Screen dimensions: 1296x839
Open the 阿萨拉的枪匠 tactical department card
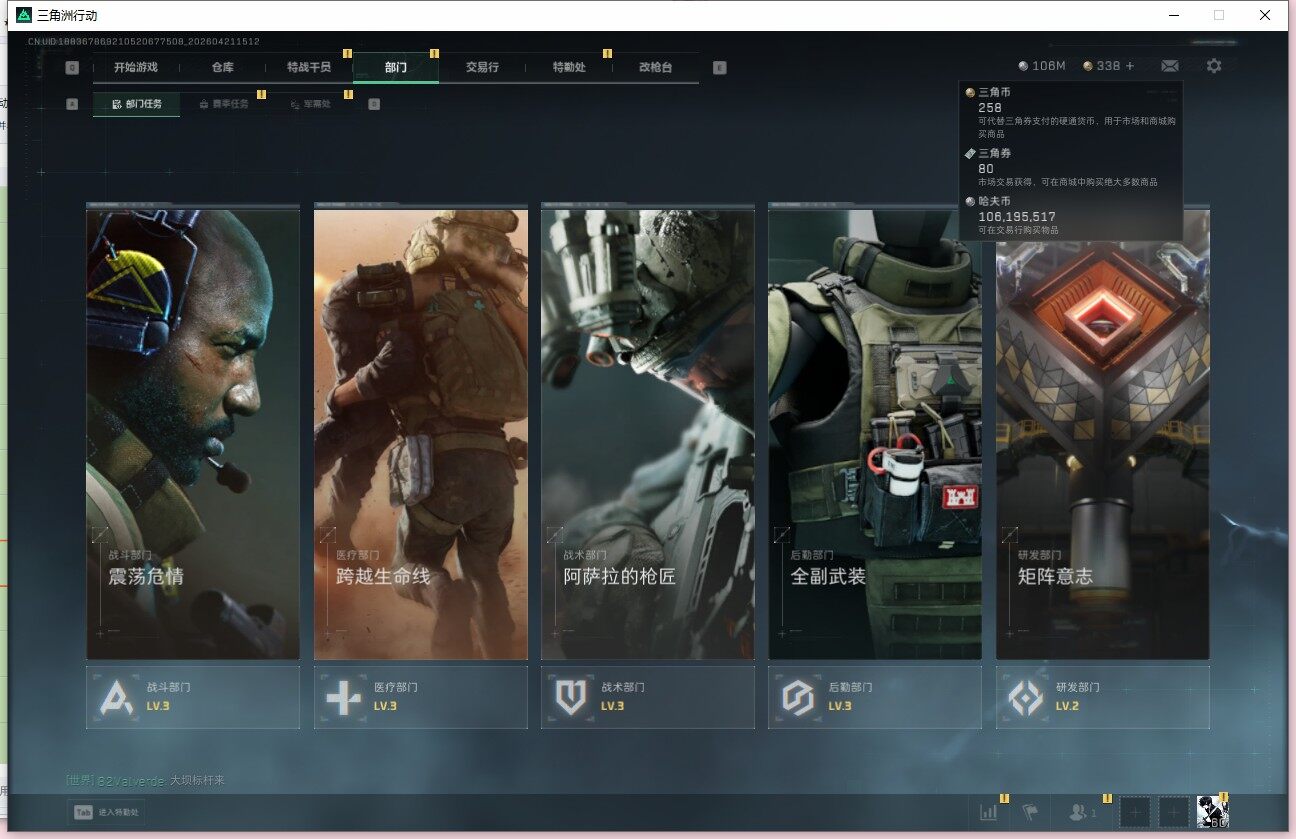[648, 434]
